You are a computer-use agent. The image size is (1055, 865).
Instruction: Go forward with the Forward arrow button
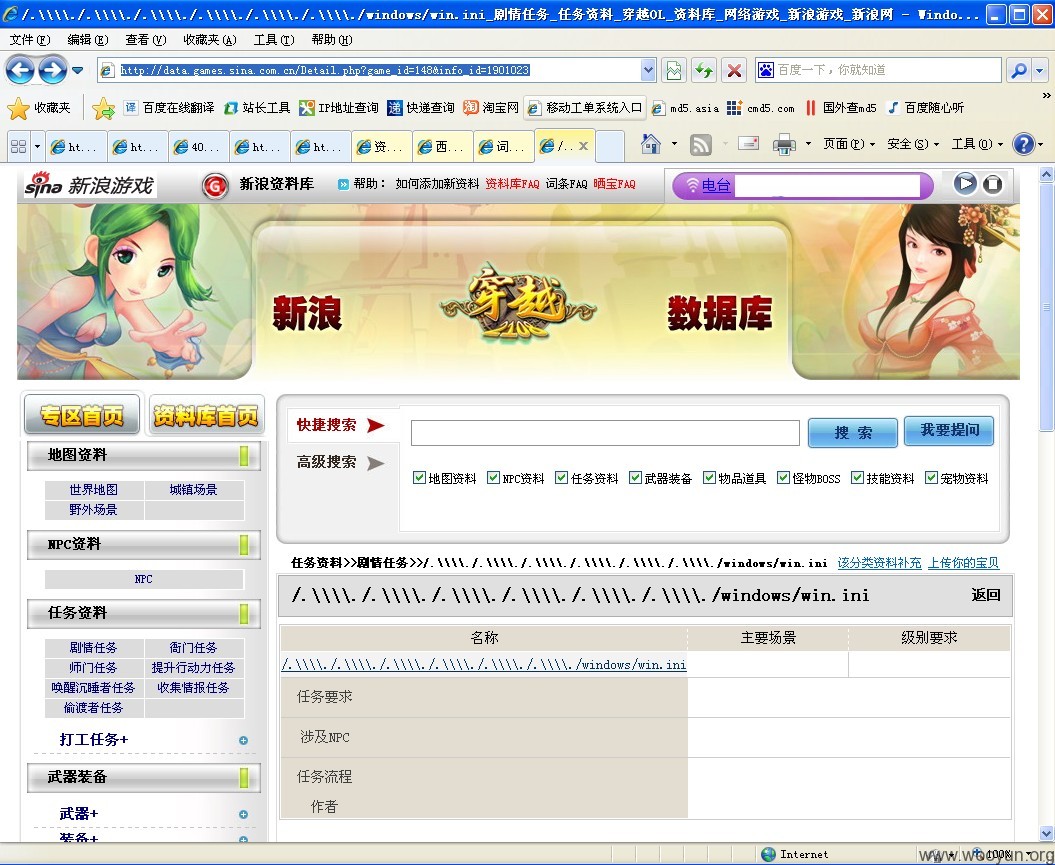tap(52, 69)
